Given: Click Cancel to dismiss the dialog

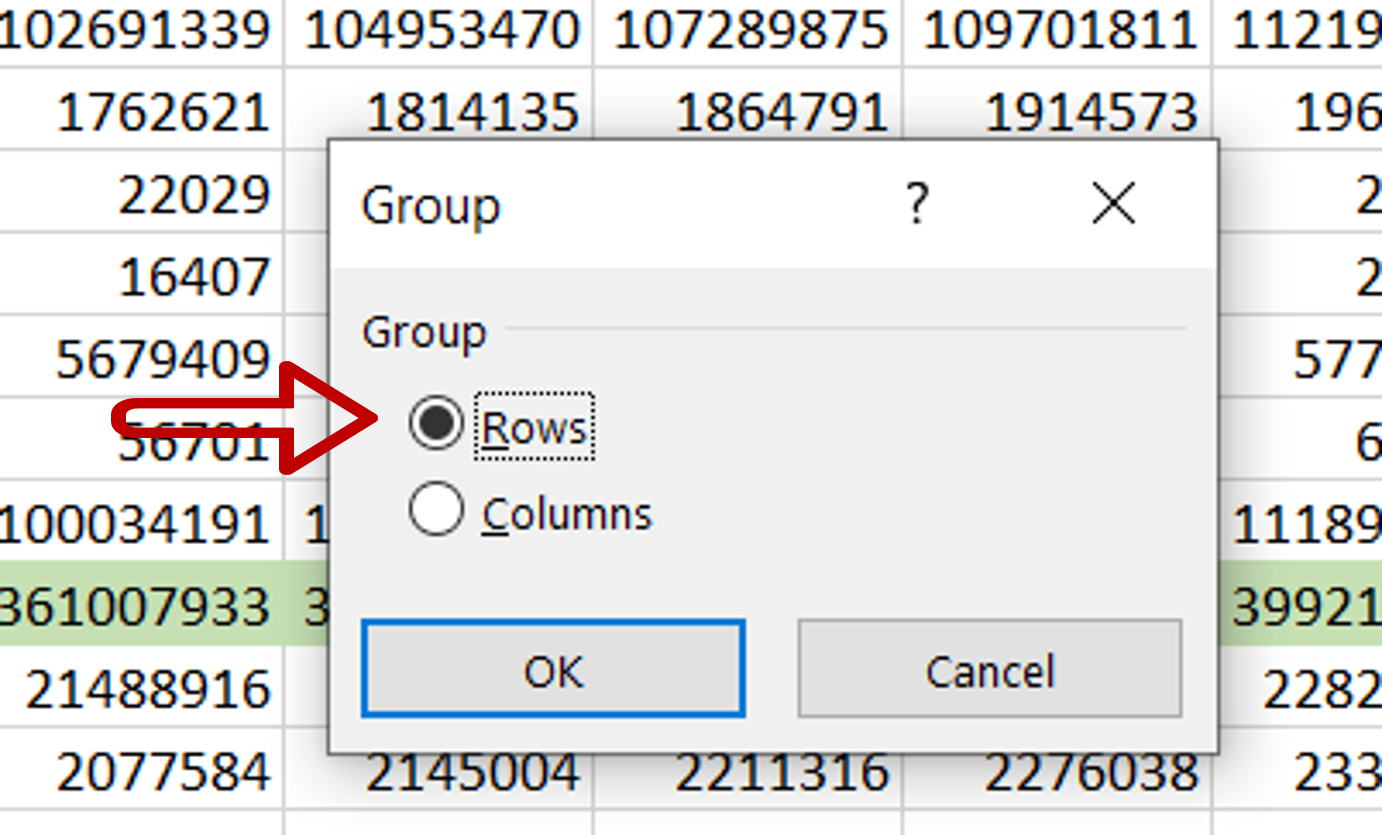Looking at the screenshot, I should [988, 670].
